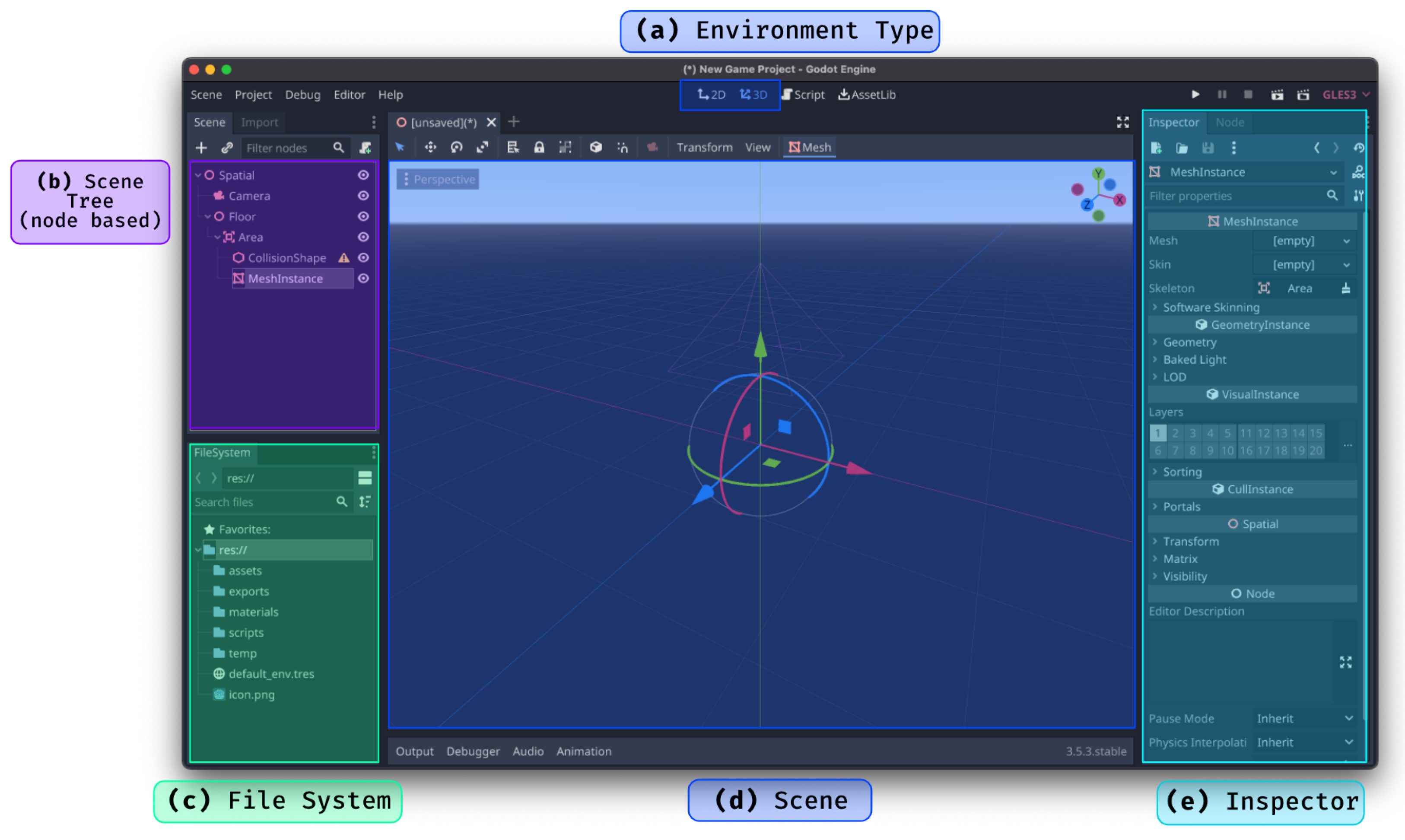The width and height of the screenshot is (1405, 840).
Task: Click the Filter nodes search field
Action: point(287,148)
